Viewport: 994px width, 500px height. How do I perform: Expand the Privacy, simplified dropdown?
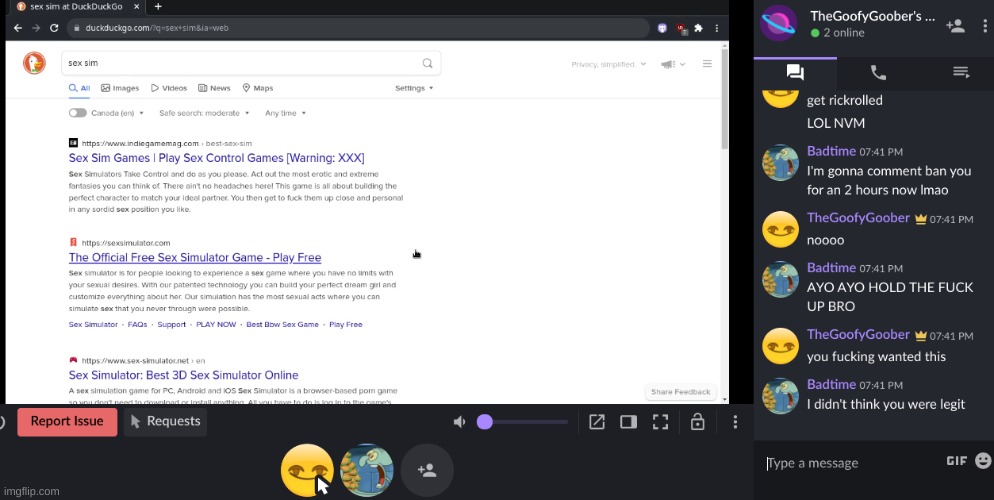tap(609, 64)
